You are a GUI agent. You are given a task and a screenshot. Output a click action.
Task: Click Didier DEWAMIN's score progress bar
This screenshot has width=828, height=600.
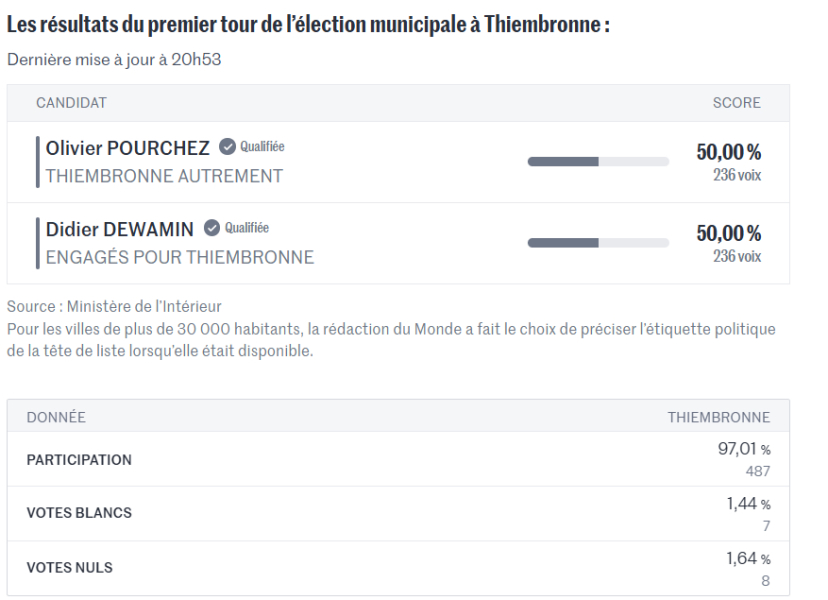[597, 241]
